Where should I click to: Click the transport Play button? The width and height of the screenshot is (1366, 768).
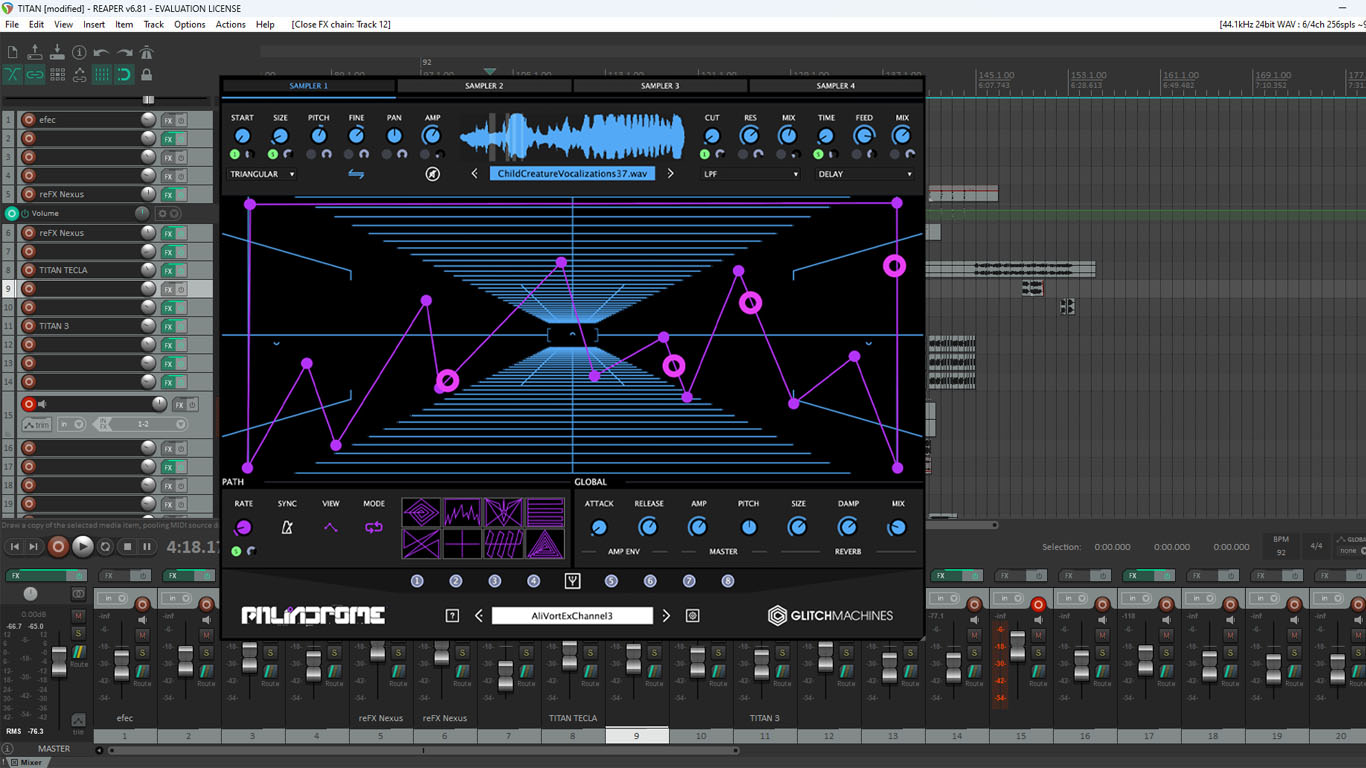[83, 546]
